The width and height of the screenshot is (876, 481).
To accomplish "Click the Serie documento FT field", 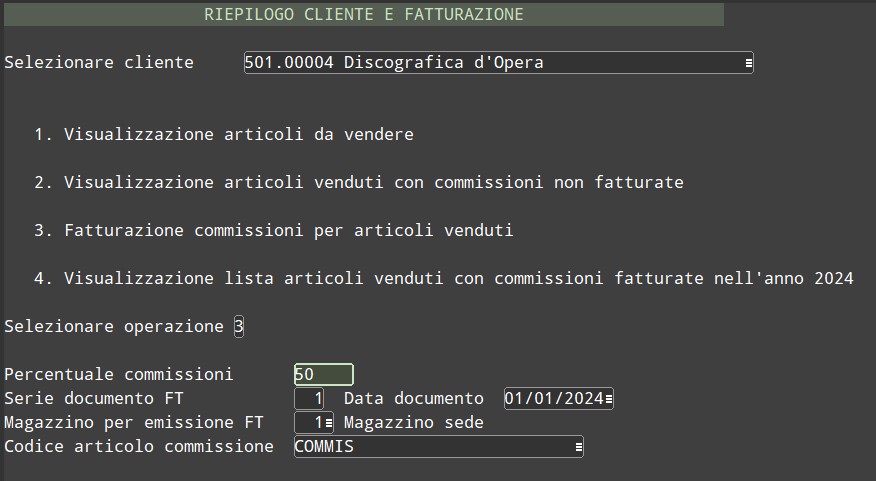I will coord(309,399).
